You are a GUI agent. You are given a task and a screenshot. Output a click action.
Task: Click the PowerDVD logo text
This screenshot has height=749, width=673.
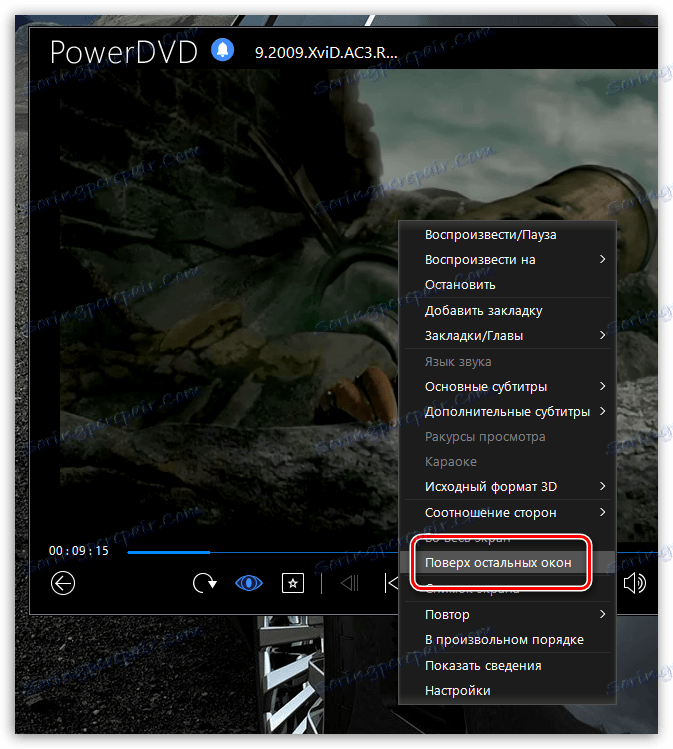point(123,52)
